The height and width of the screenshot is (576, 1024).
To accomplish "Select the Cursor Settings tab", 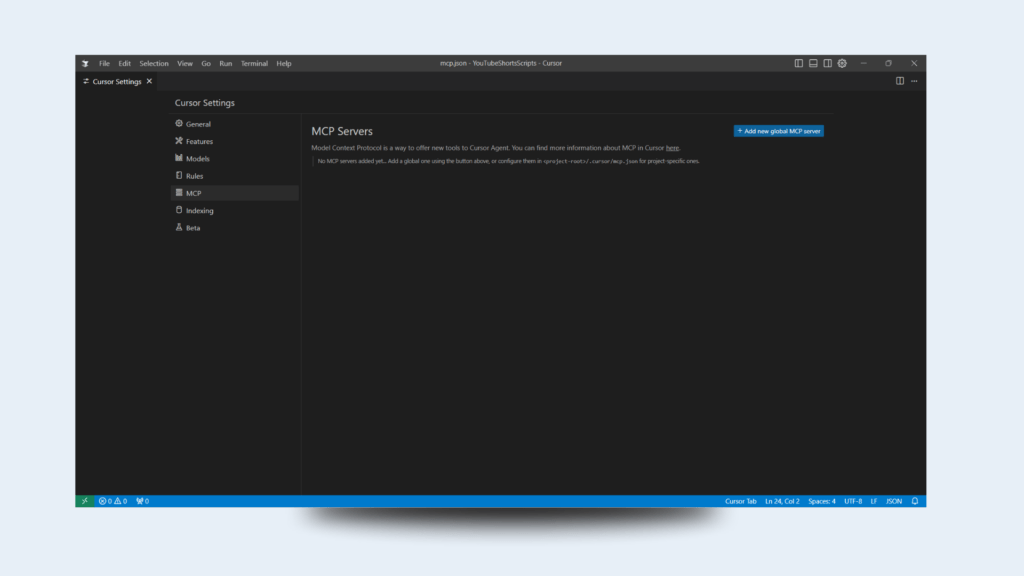I will click(x=116, y=82).
